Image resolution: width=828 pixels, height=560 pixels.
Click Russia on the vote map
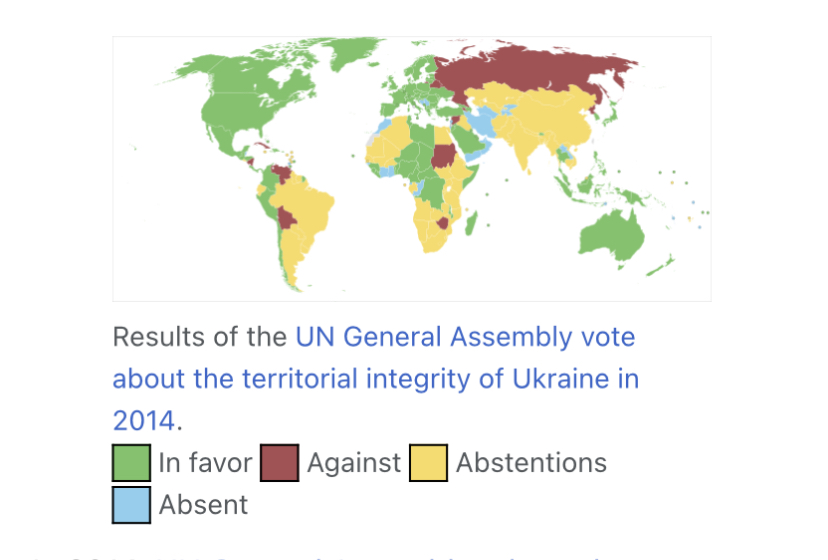tap(533, 69)
